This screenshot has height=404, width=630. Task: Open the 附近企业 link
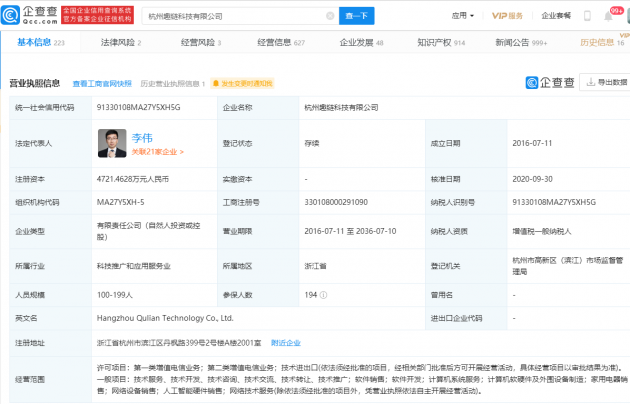point(285,343)
